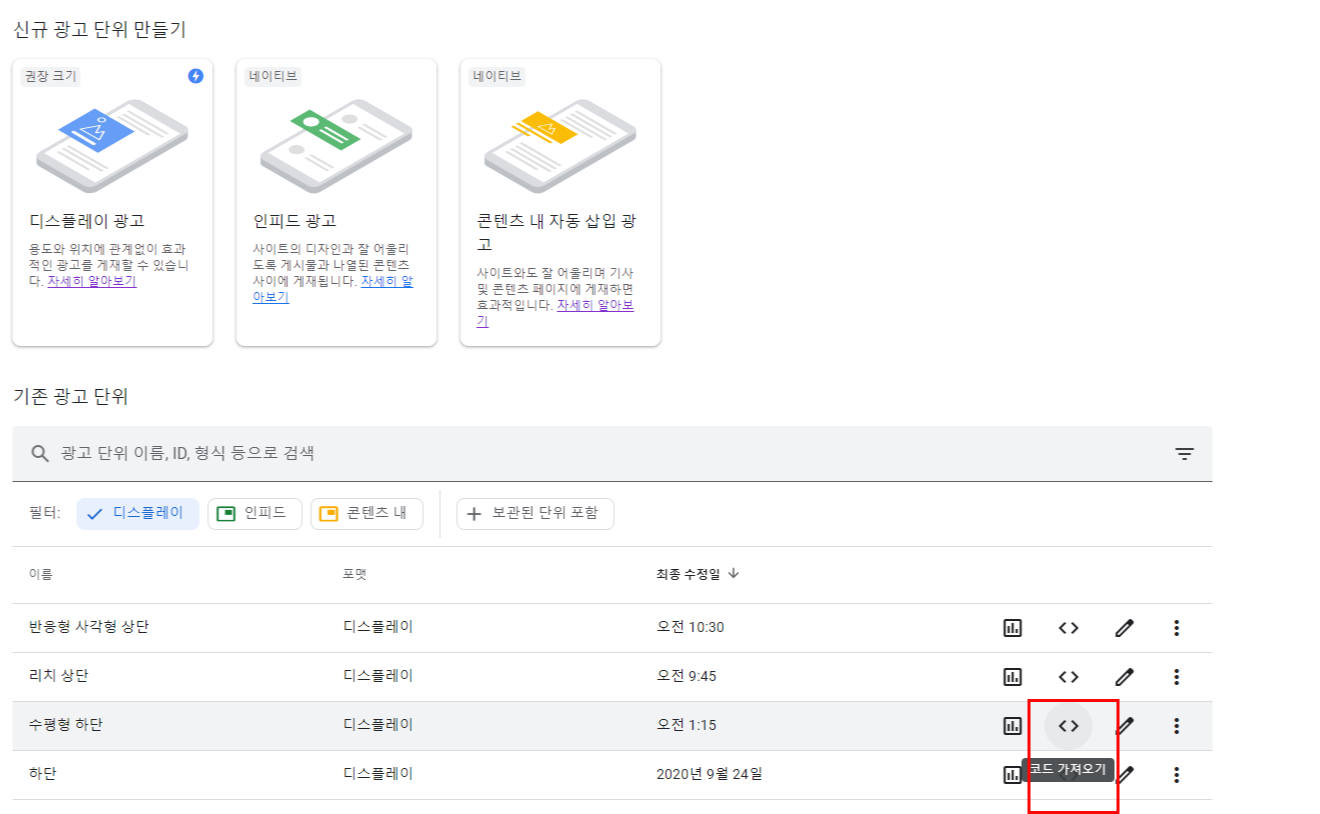Image resolution: width=1320 pixels, height=814 pixels.
Task: Toggle the 인피드 filter chip
Action: point(255,513)
